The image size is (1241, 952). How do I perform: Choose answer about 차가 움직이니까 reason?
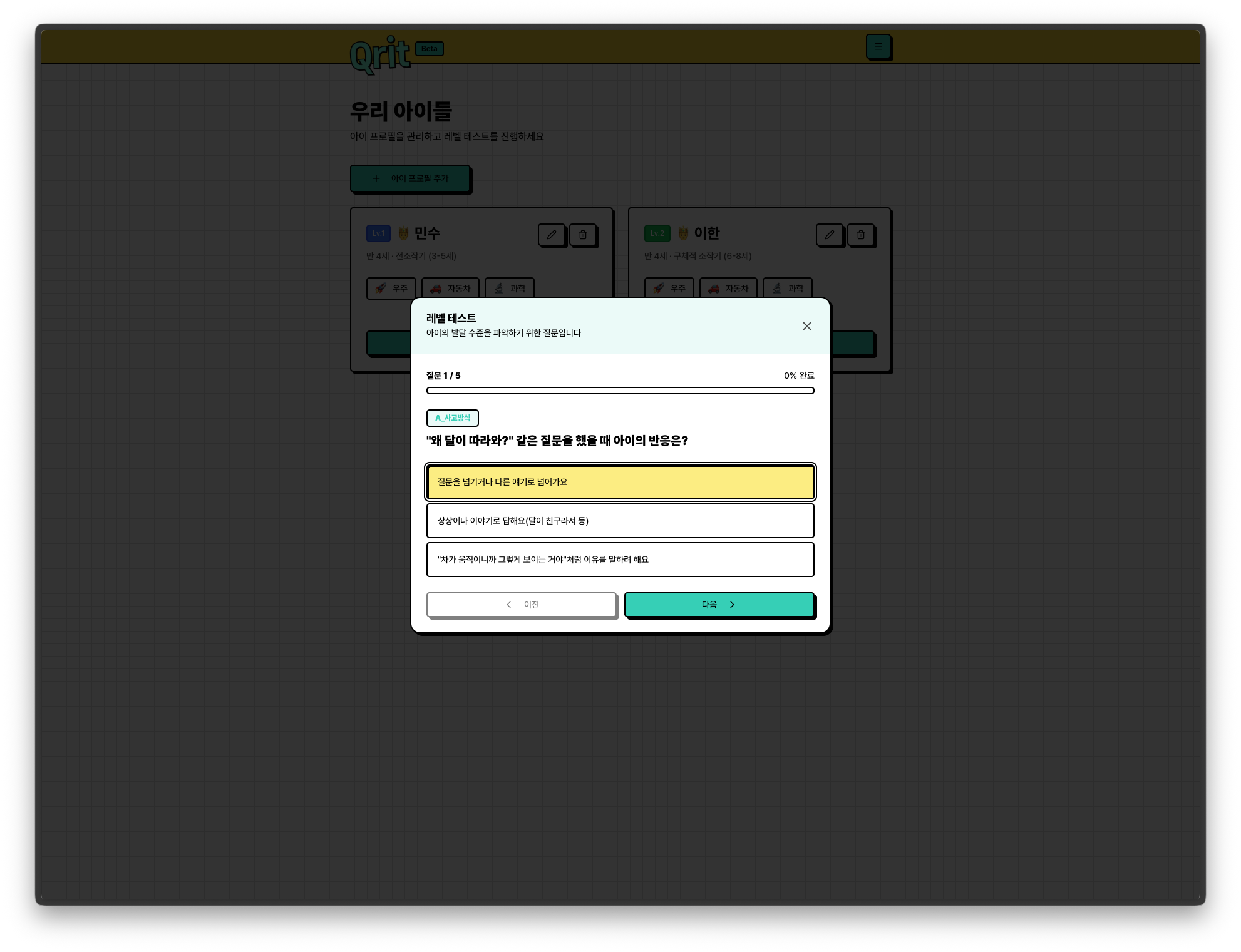coord(620,560)
